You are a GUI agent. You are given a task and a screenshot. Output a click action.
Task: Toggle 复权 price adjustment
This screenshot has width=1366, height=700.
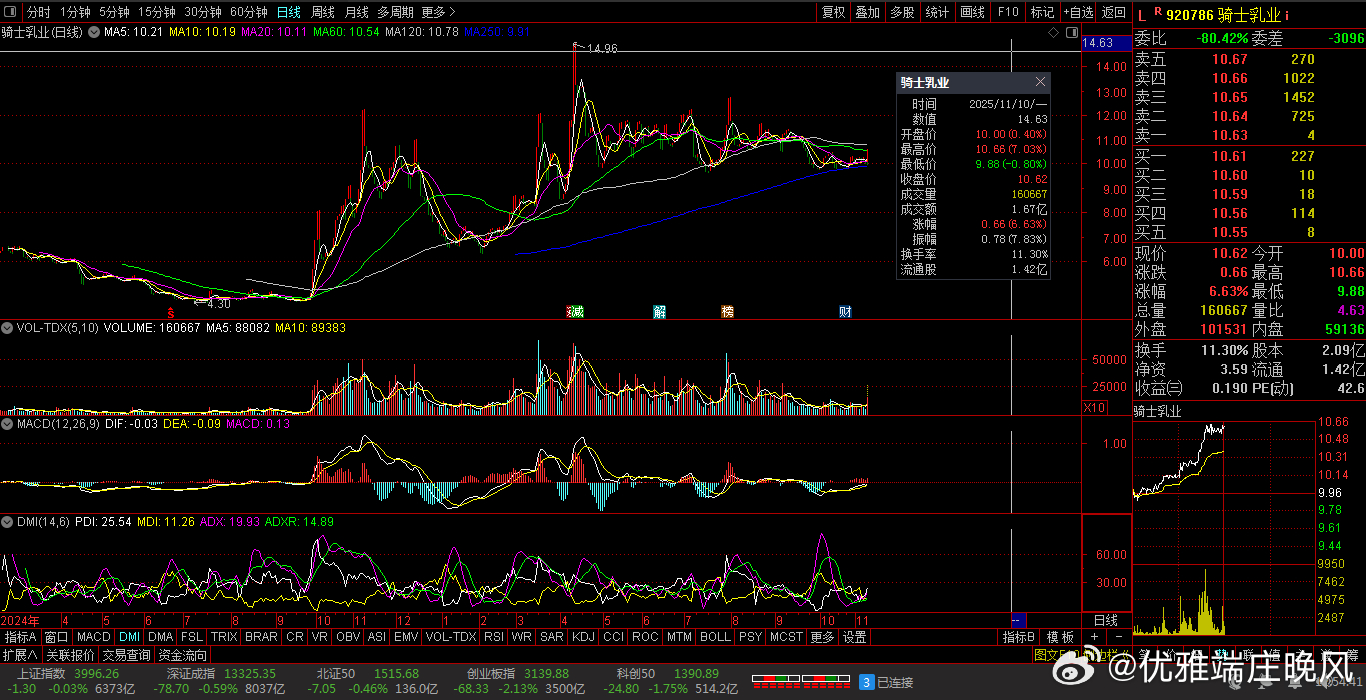pos(833,12)
